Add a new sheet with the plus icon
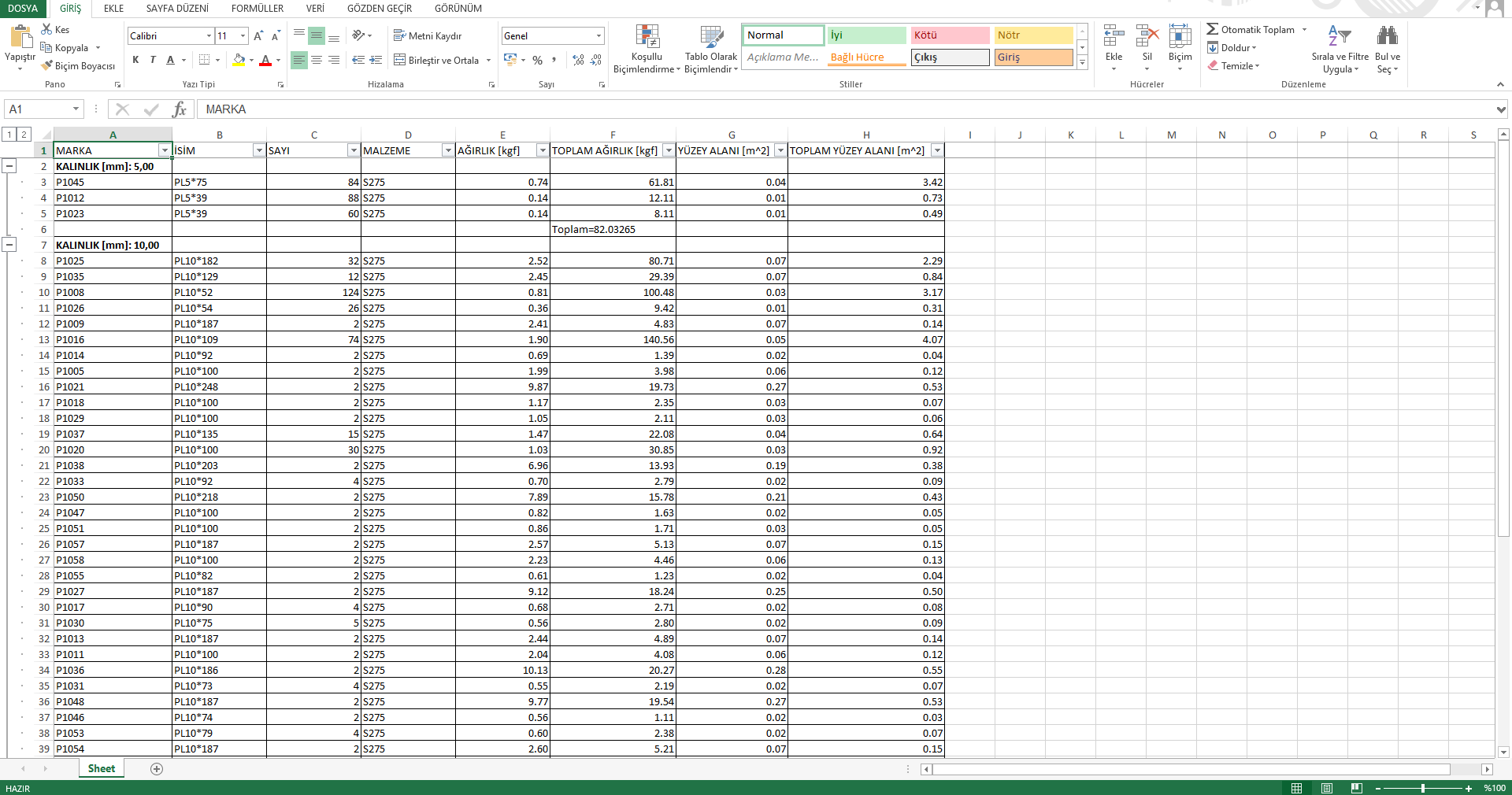Viewport: 1512px width, 795px height. [x=157, y=769]
